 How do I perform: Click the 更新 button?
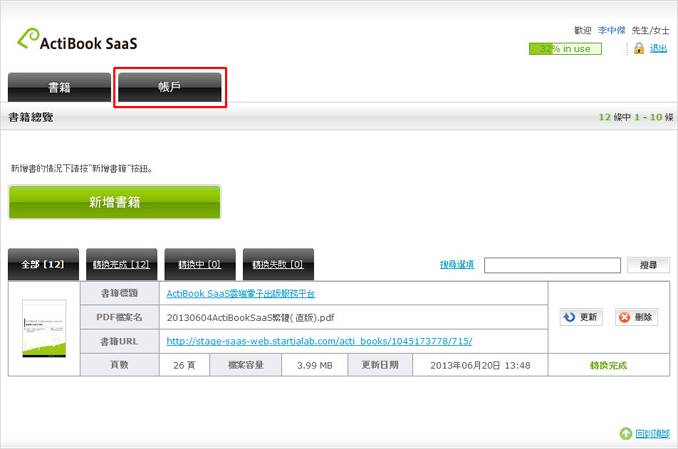pyautogui.click(x=581, y=317)
